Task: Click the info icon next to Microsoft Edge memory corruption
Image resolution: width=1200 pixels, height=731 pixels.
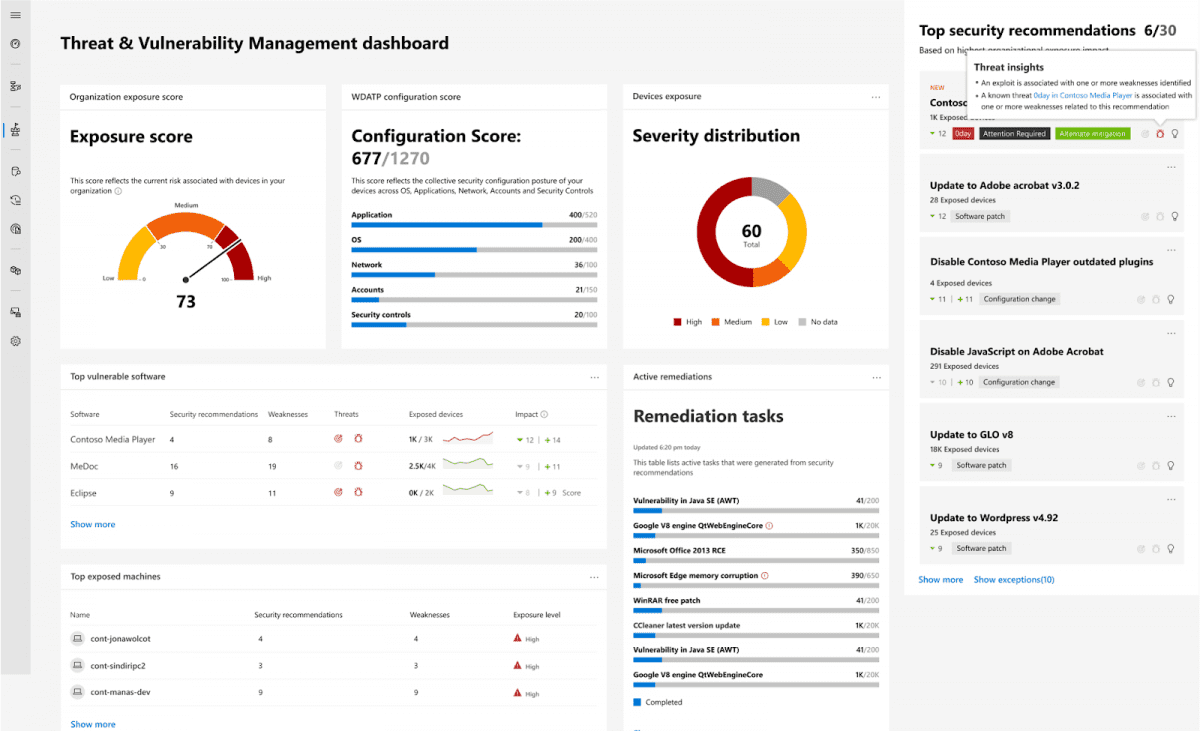Action: pyautogui.click(x=765, y=575)
